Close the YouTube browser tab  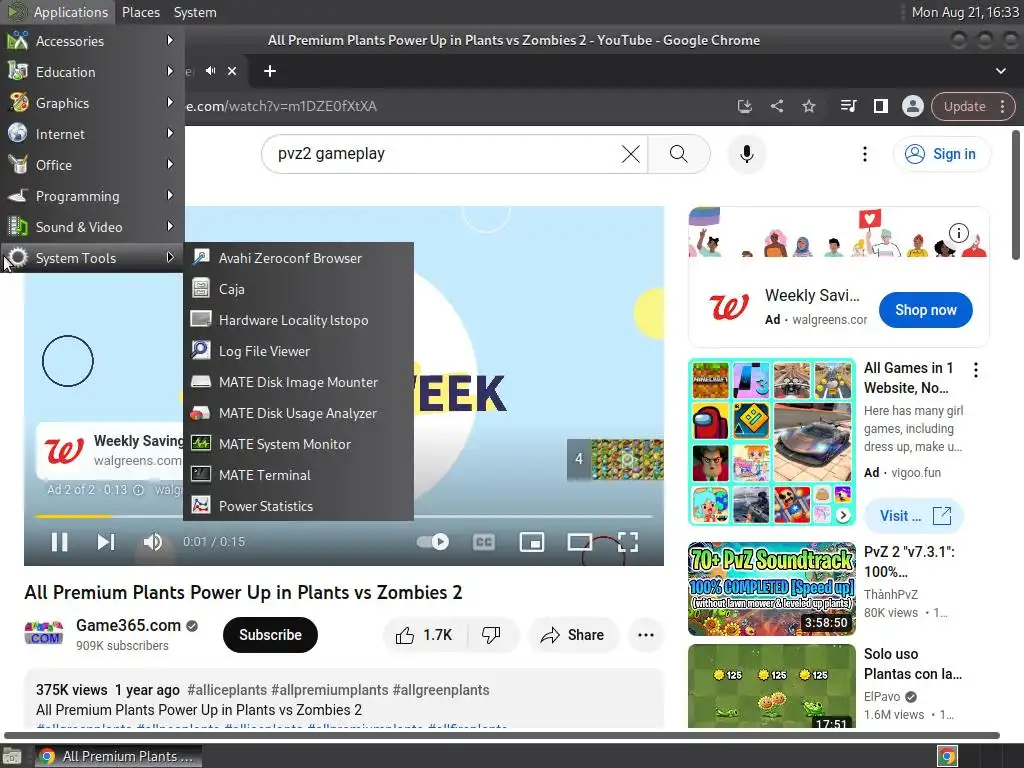click(232, 71)
